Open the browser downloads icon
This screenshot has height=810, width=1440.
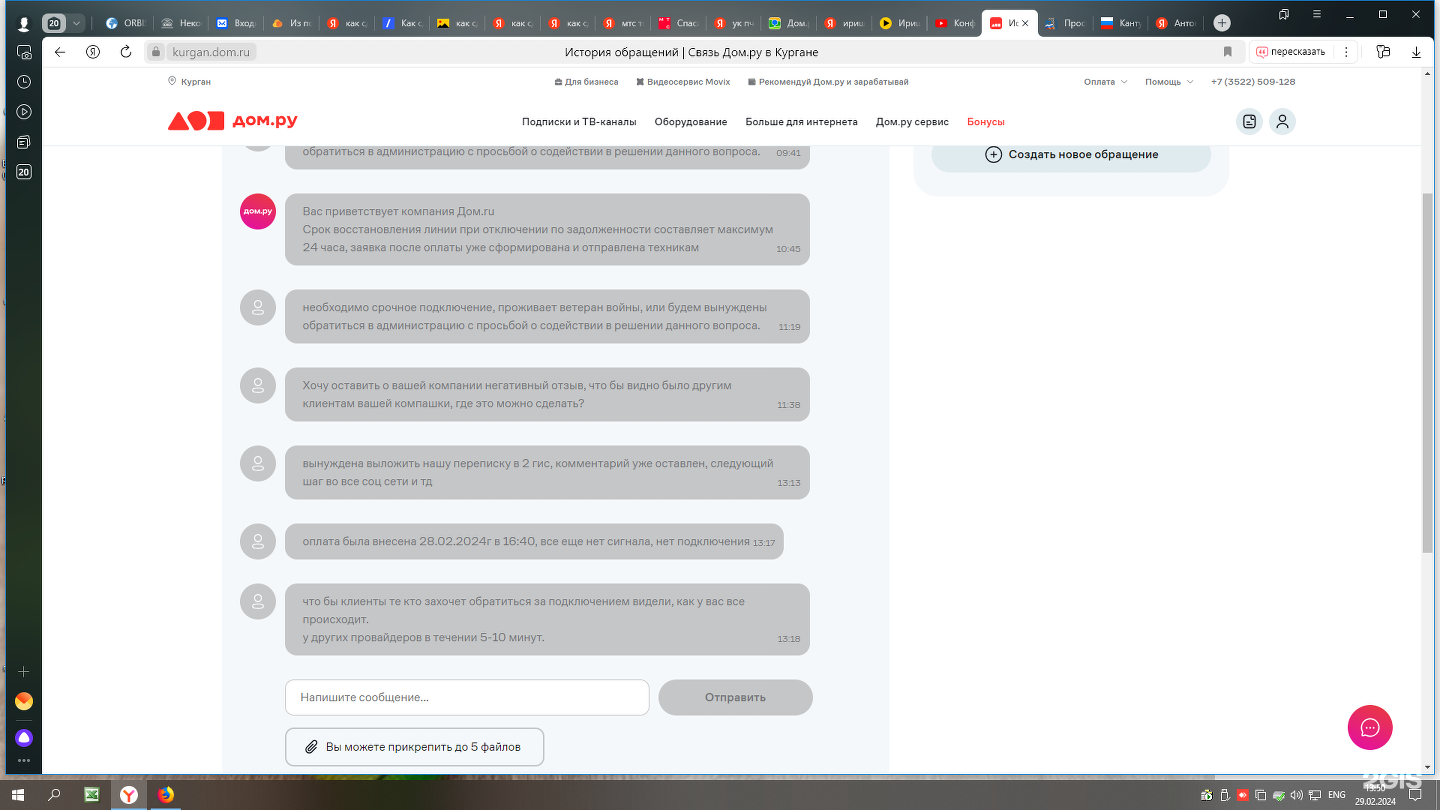point(1416,52)
